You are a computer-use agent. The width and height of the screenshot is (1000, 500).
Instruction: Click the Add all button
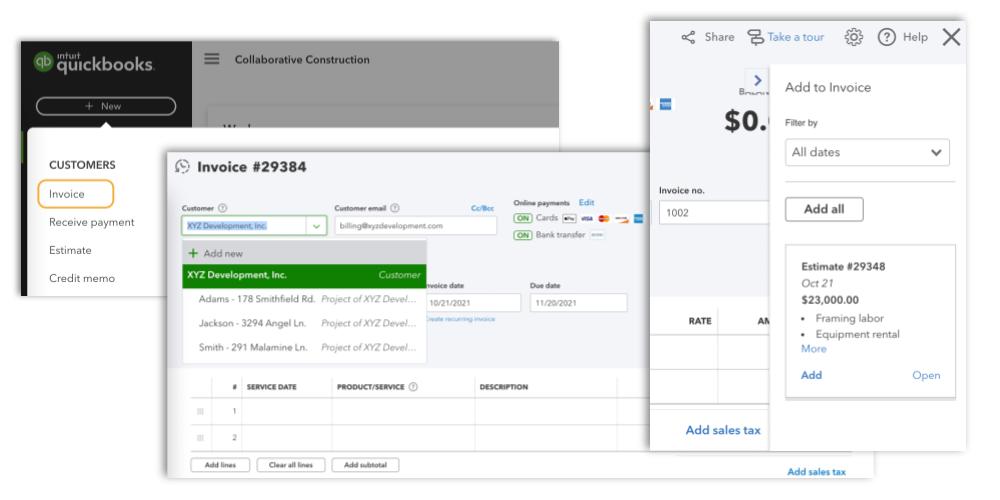coord(824,209)
